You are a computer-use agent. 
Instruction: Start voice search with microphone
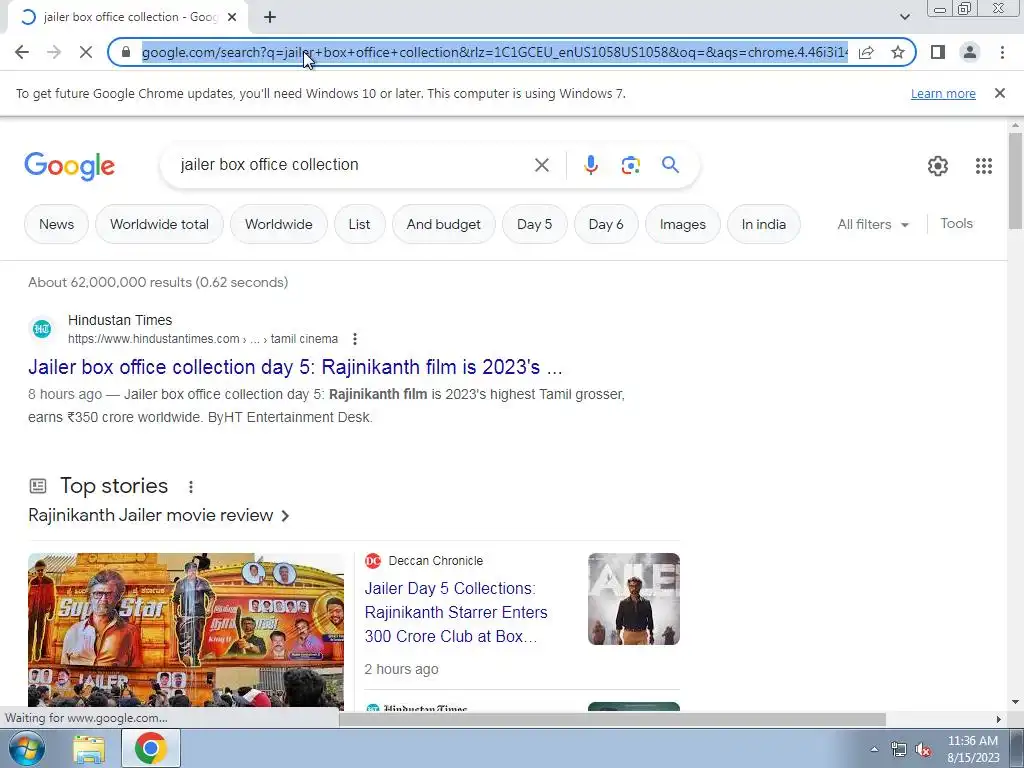pyautogui.click(x=590, y=165)
